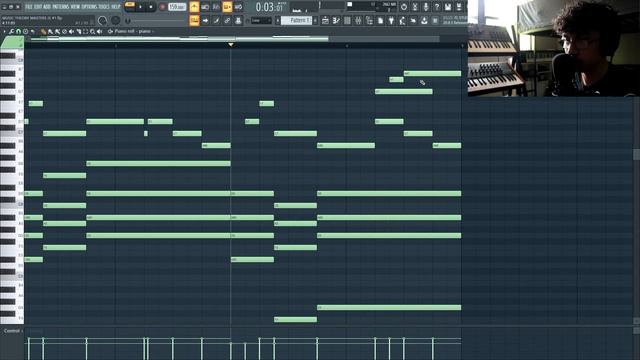Click the microphone recording icon
The height and width of the screenshot is (360, 640).
pyautogui.click(x=426, y=7)
